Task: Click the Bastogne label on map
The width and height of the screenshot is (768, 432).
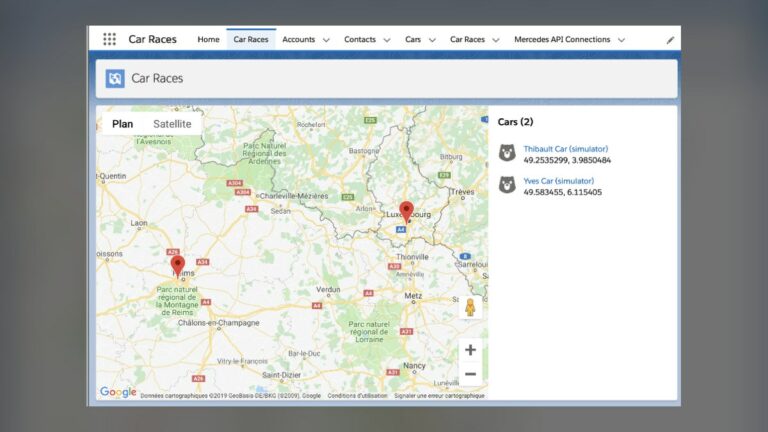Action: 363,151
